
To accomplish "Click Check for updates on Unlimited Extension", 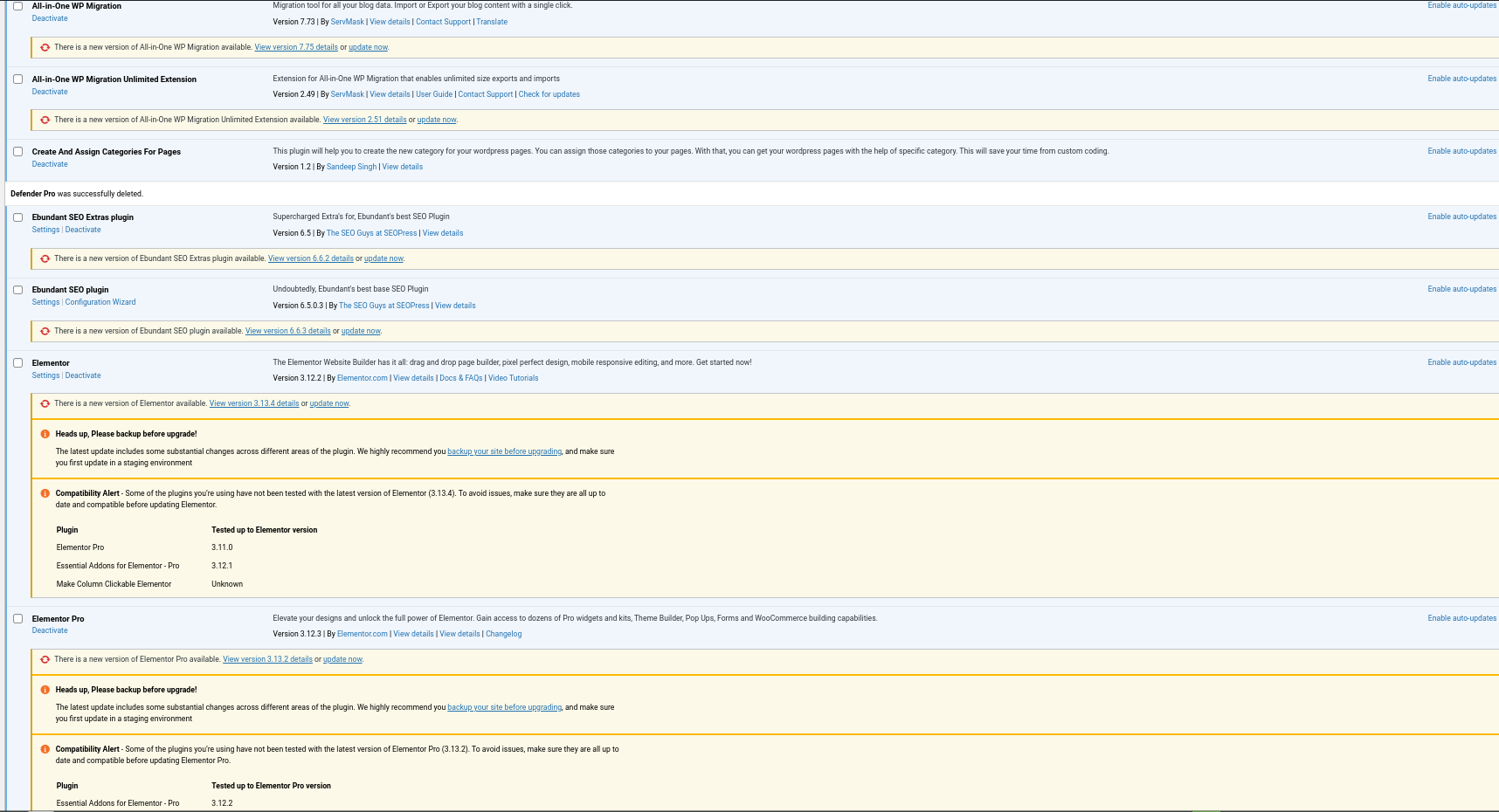I will [x=549, y=94].
